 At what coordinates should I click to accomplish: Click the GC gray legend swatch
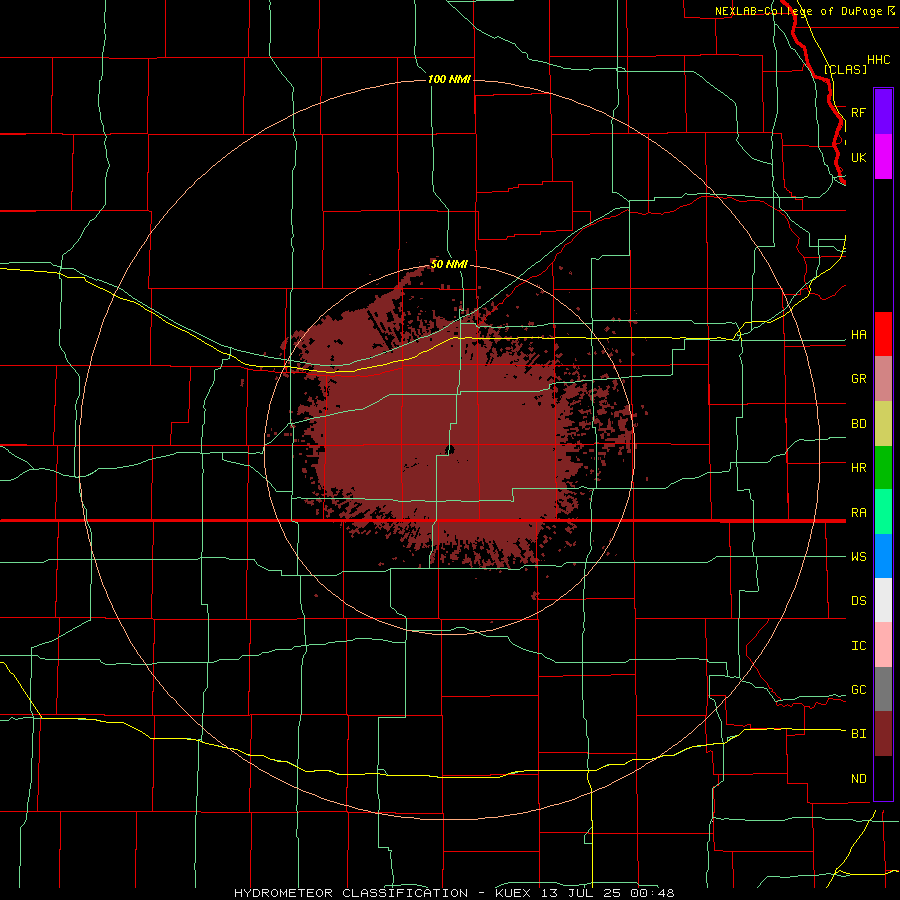[x=883, y=689]
